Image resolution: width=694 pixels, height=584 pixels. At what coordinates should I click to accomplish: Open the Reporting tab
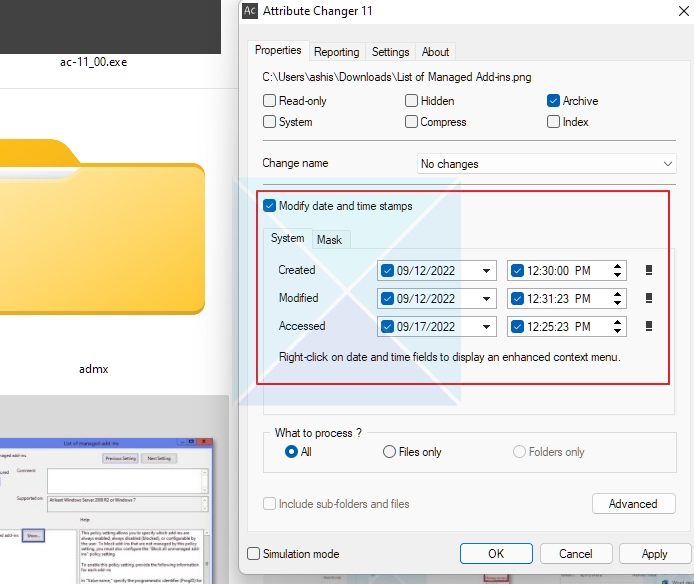336,52
